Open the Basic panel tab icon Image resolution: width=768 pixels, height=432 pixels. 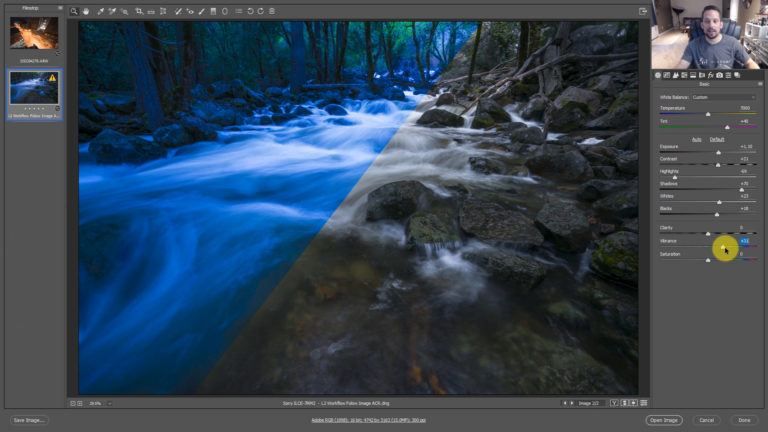(658, 75)
